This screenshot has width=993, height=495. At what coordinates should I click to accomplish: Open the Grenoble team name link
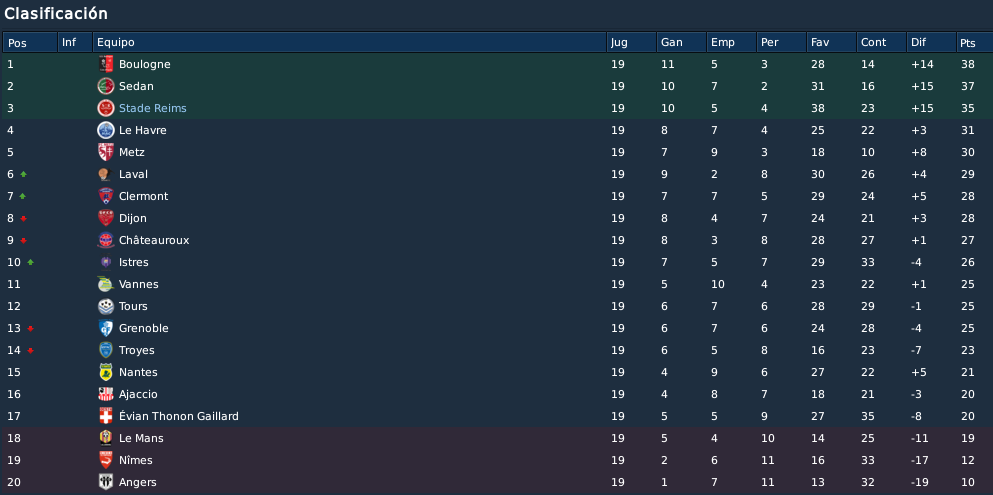tap(144, 329)
